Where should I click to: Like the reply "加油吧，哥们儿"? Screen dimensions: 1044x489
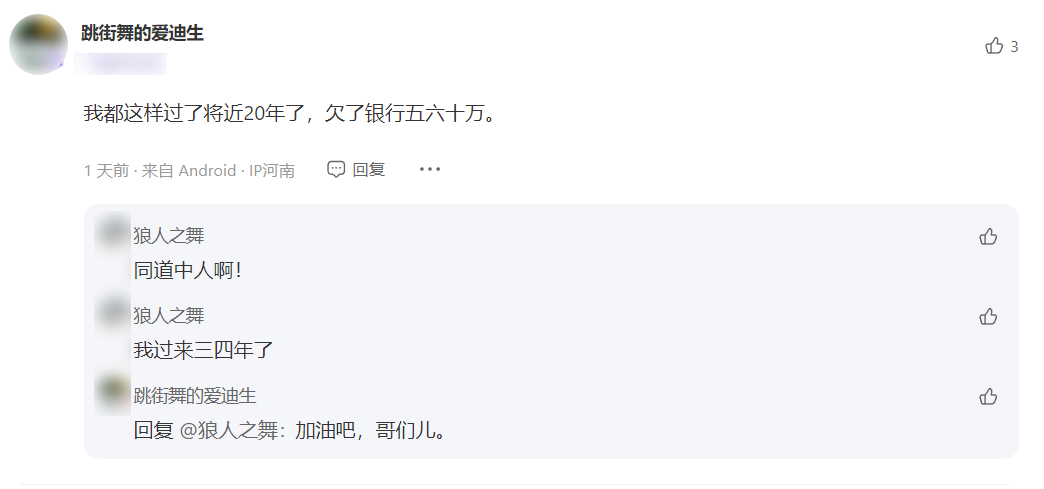pos(988,397)
